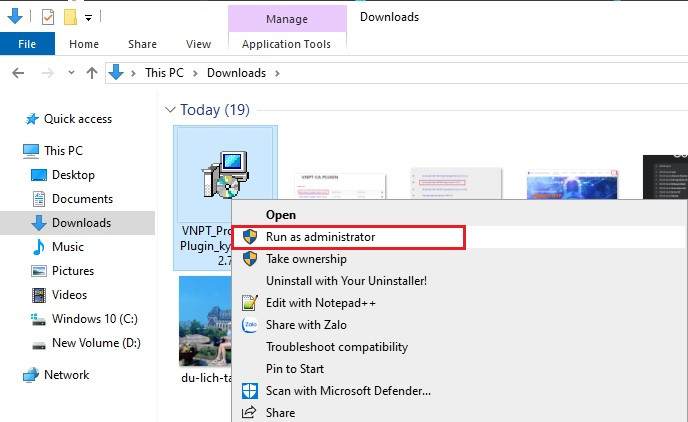The height and width of the screenshot is (422, 688).
Task: Open Desktop in navigation pane
Action: (73, 175)
